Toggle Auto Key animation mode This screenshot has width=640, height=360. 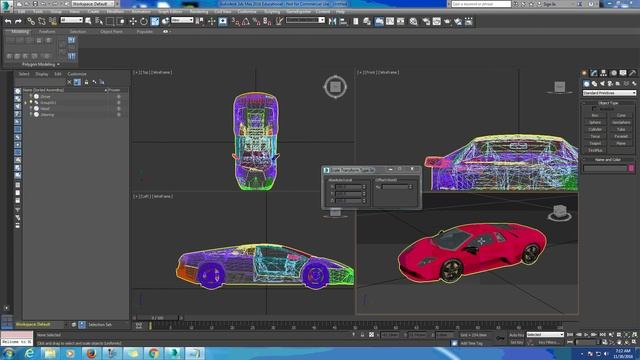[x=516, y=335]
